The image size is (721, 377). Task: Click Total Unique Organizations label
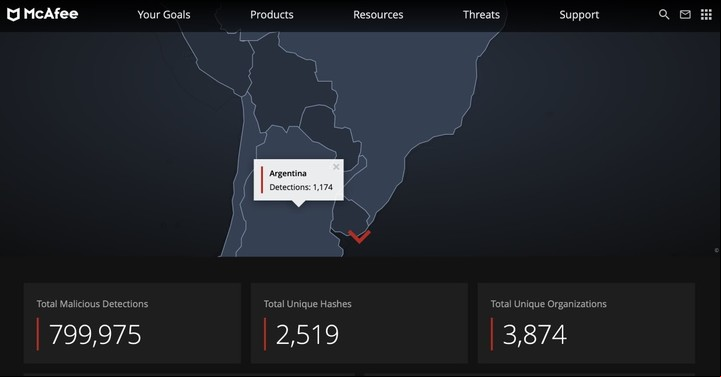click(549, 304)
